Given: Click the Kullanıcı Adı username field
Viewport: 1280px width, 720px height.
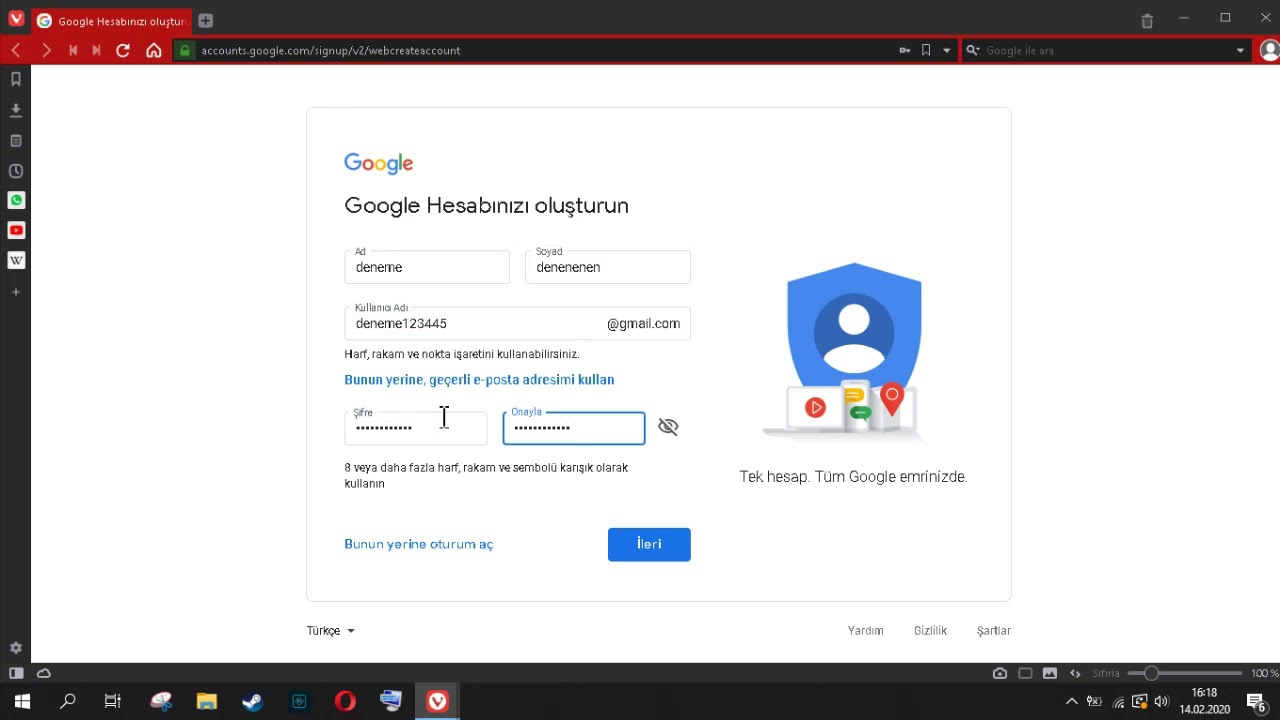Looking at the screenshot, I should pyautogui.click(x=518, y=323).
